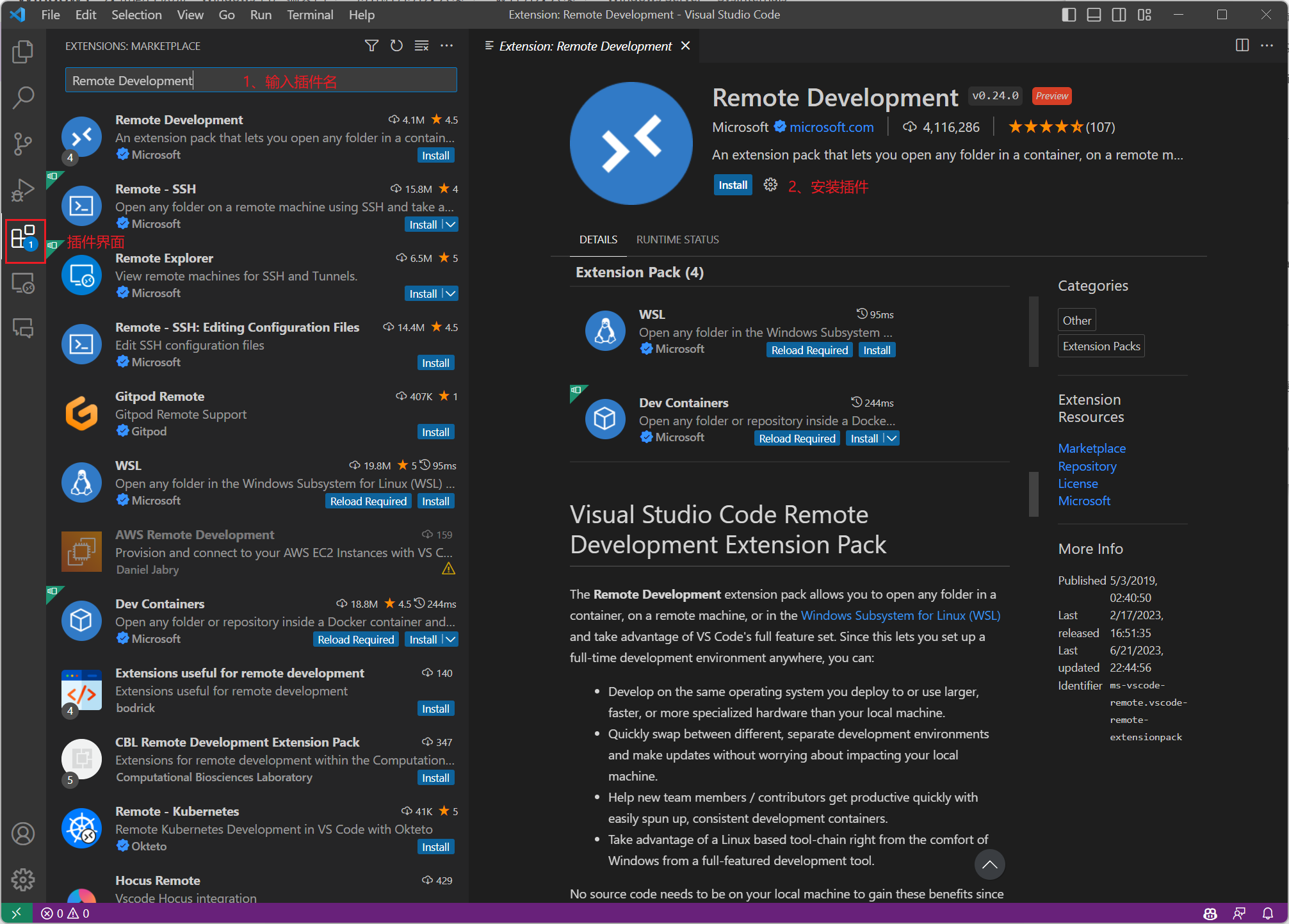This screenshot has width=1289, height=924.
Task: Click the Copilot icon in status bar
Action: point(1210,914)
